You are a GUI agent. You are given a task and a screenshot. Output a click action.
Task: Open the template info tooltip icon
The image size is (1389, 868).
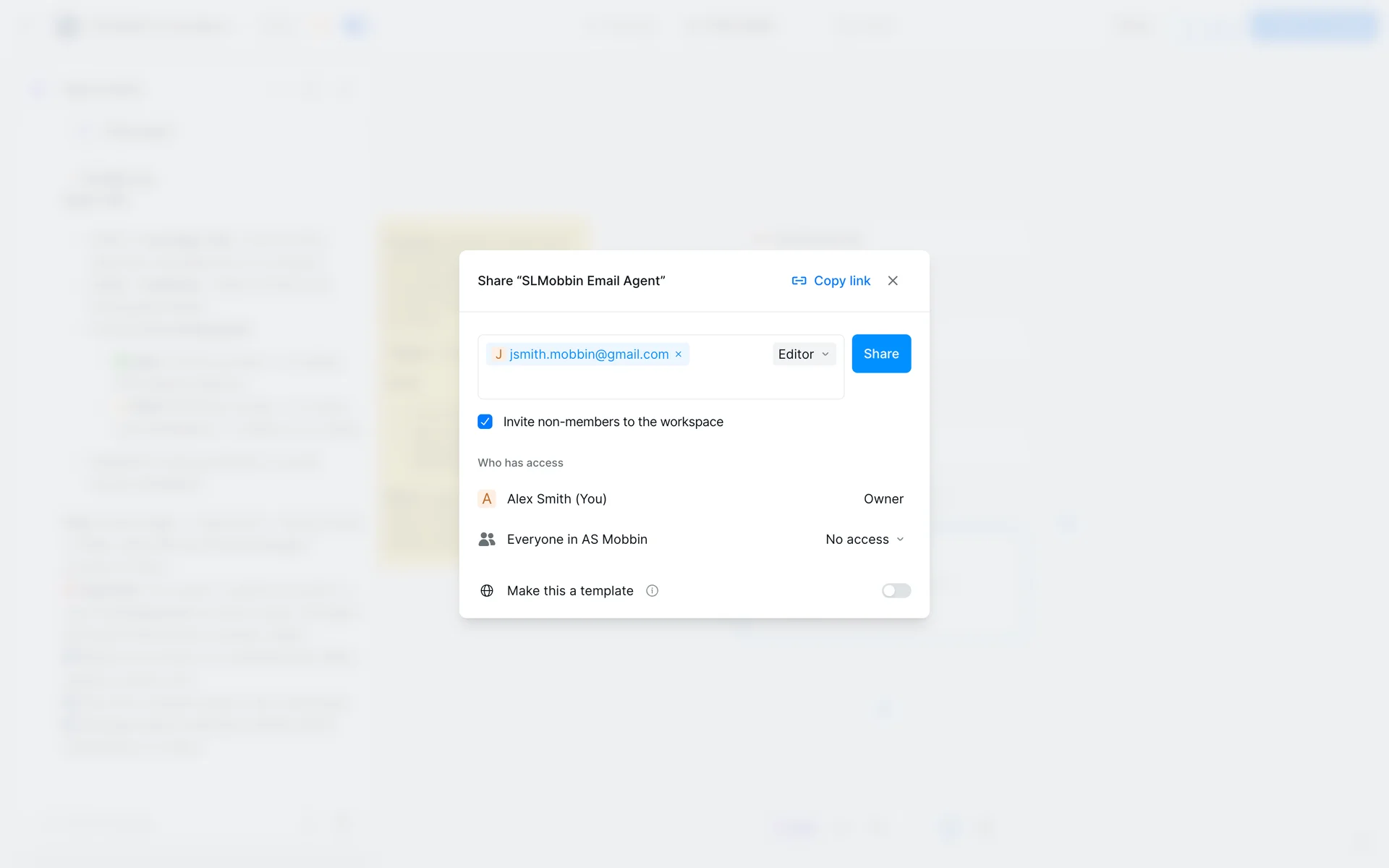pyautogui.click(x=652, y=591)
